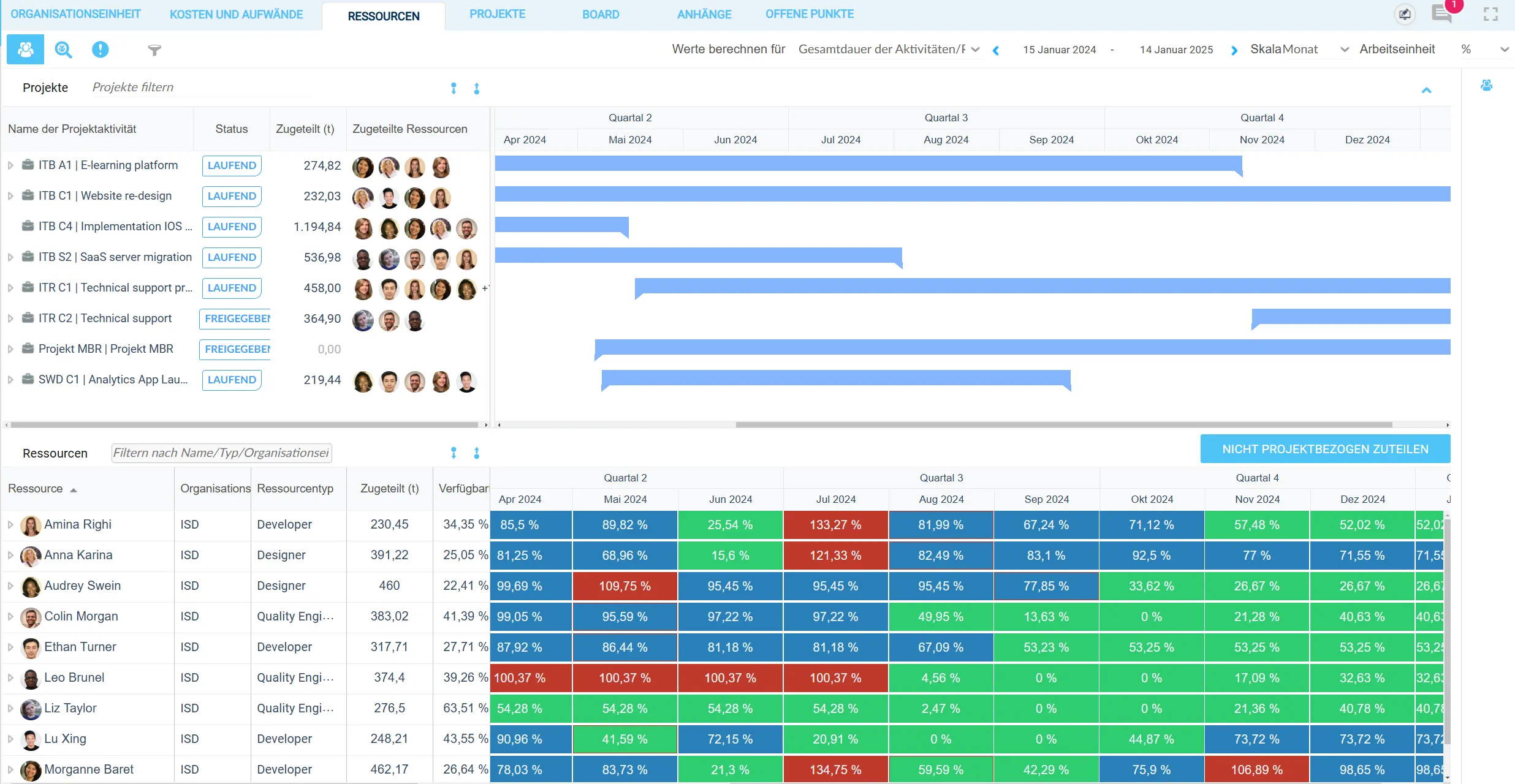The height and width of the screenshot is (784, 1515).
Task: Open the KOSTEN UND AUFWÄNDE tab
Action: pos(236,13)
